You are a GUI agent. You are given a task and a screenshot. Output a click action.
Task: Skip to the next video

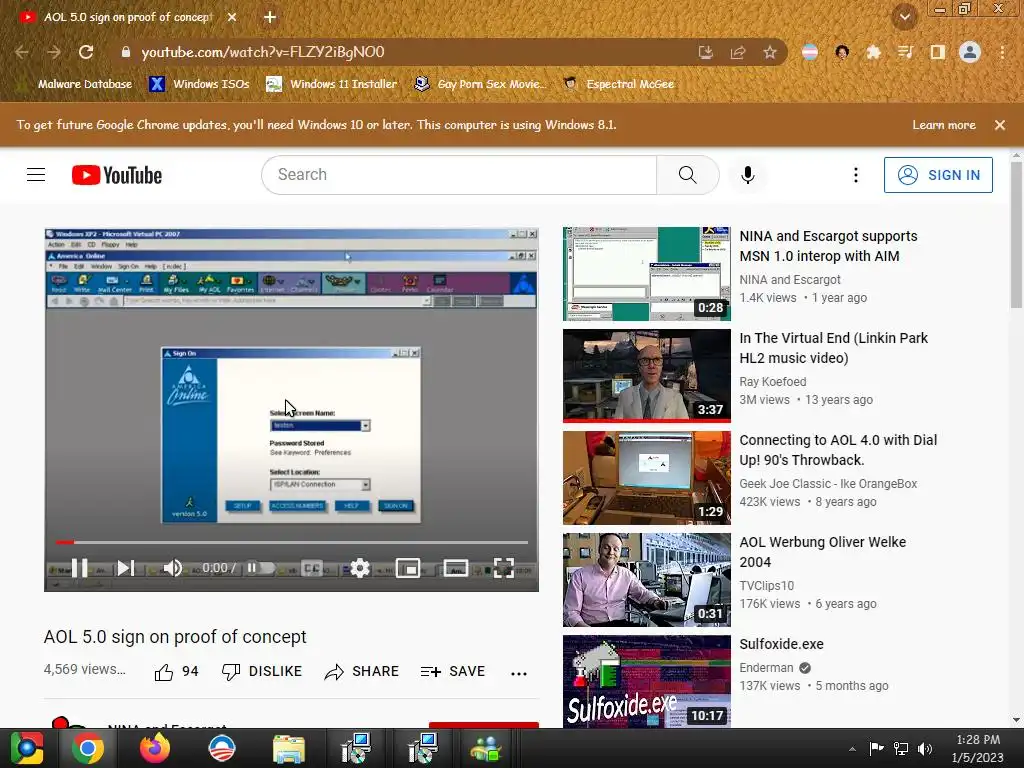125,568
